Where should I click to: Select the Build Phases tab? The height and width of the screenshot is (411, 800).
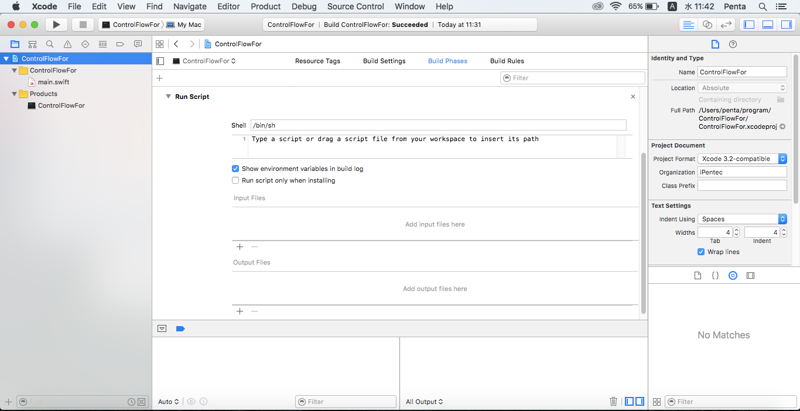pos(447,61)
